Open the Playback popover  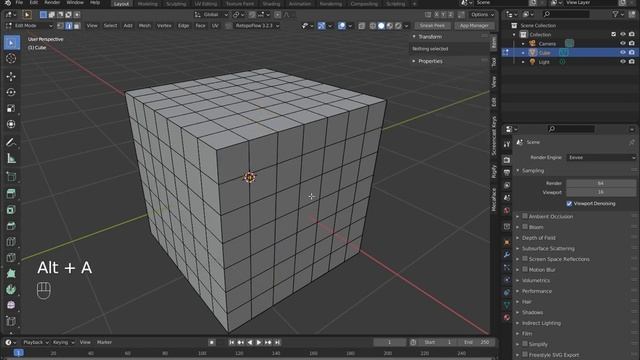pos(36,342)
